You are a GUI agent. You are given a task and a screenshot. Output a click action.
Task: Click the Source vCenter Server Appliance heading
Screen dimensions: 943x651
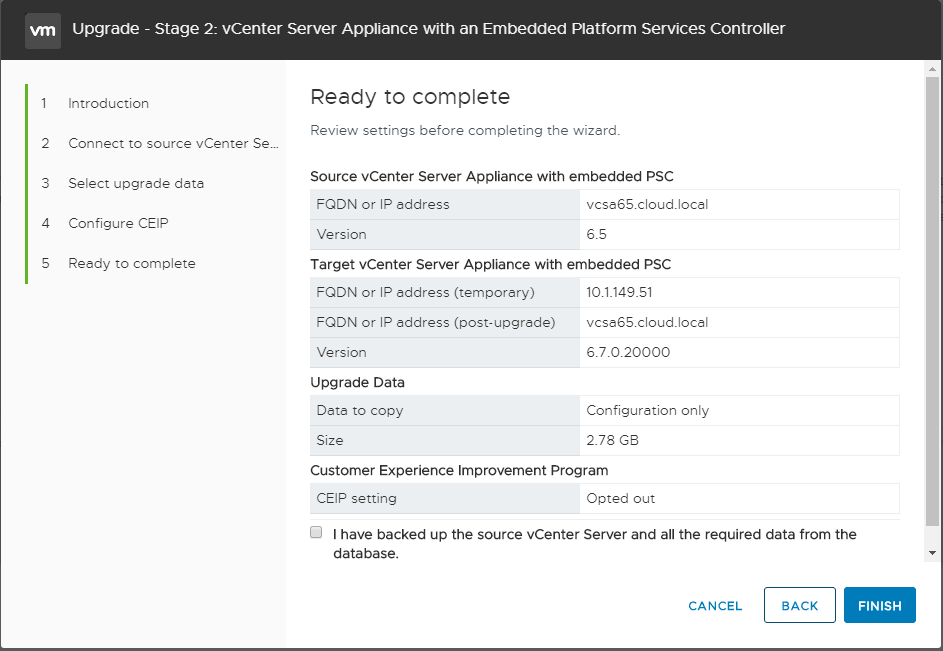pos(492,176)
